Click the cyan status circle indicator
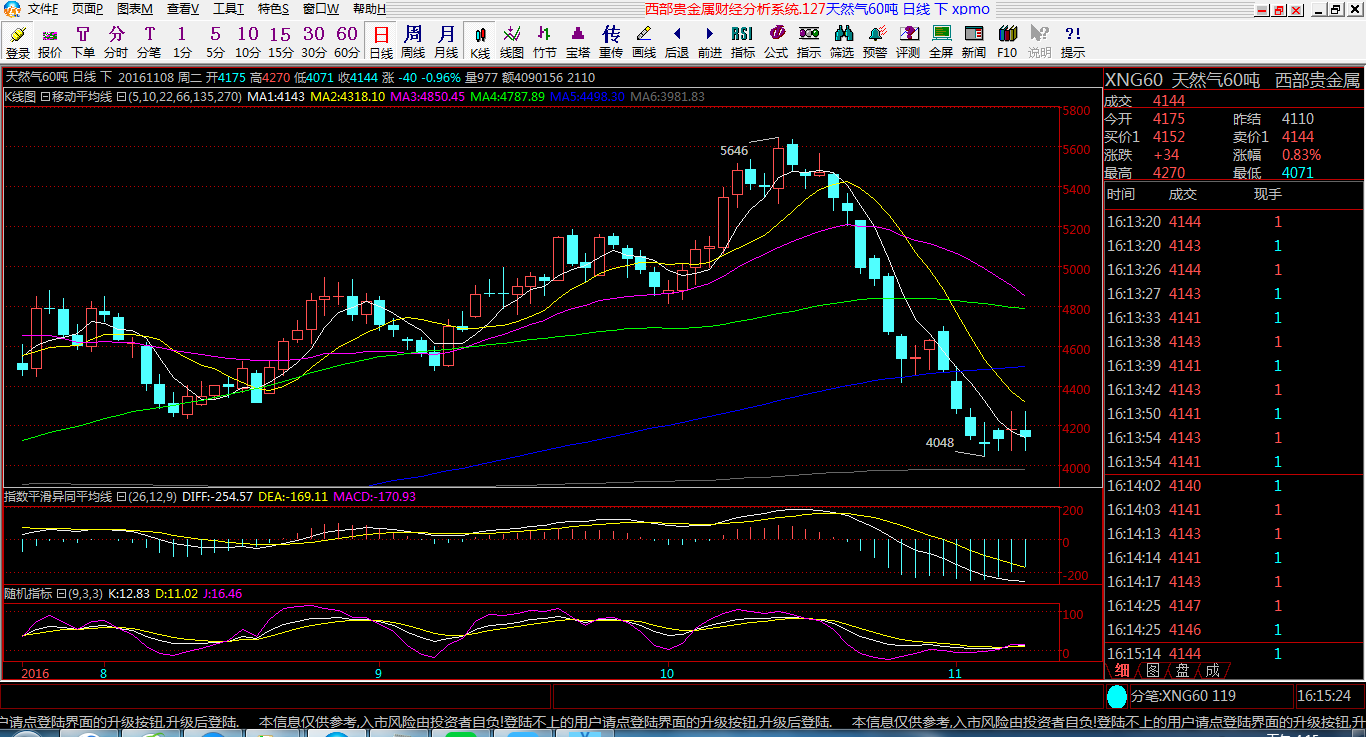 click(x=1117, y=695)
